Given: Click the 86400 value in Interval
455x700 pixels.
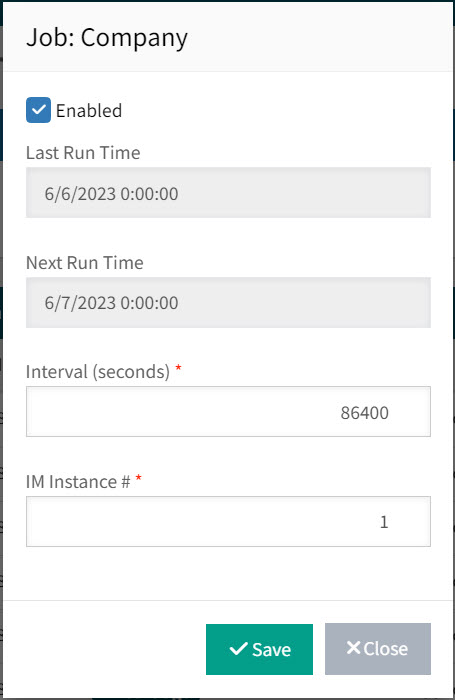Looking at the screenshot, I should point(364,412).
